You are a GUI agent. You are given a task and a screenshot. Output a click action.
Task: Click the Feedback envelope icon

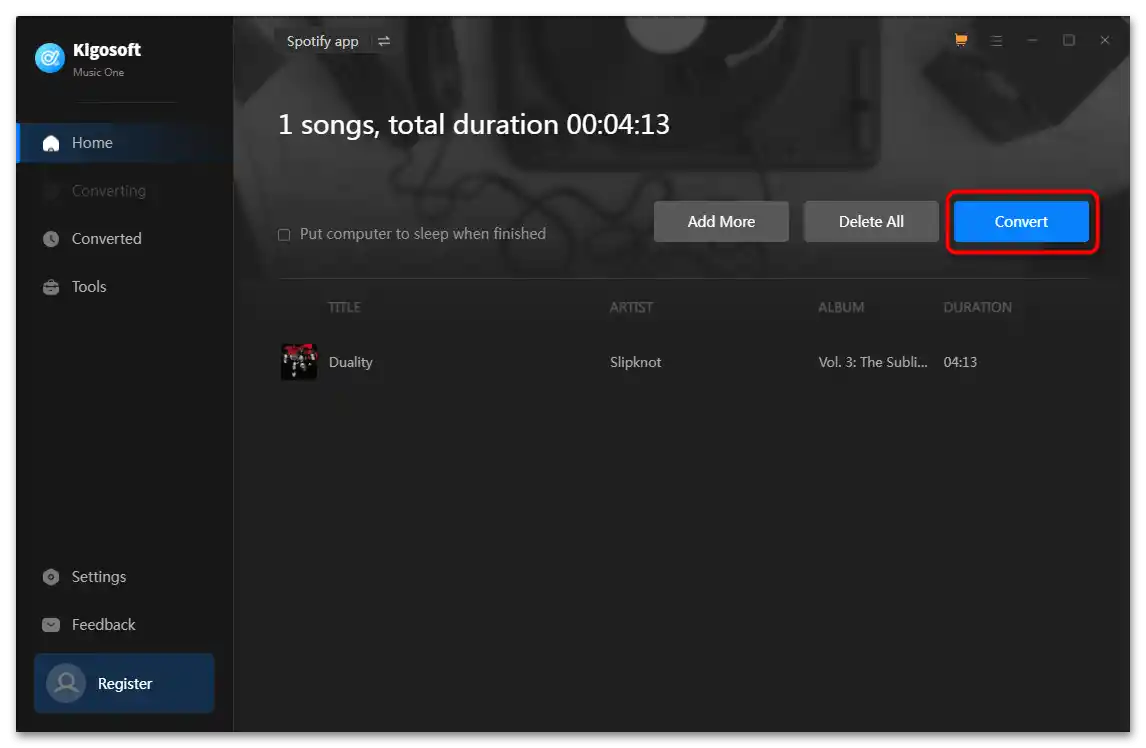[x=50, y=625]
